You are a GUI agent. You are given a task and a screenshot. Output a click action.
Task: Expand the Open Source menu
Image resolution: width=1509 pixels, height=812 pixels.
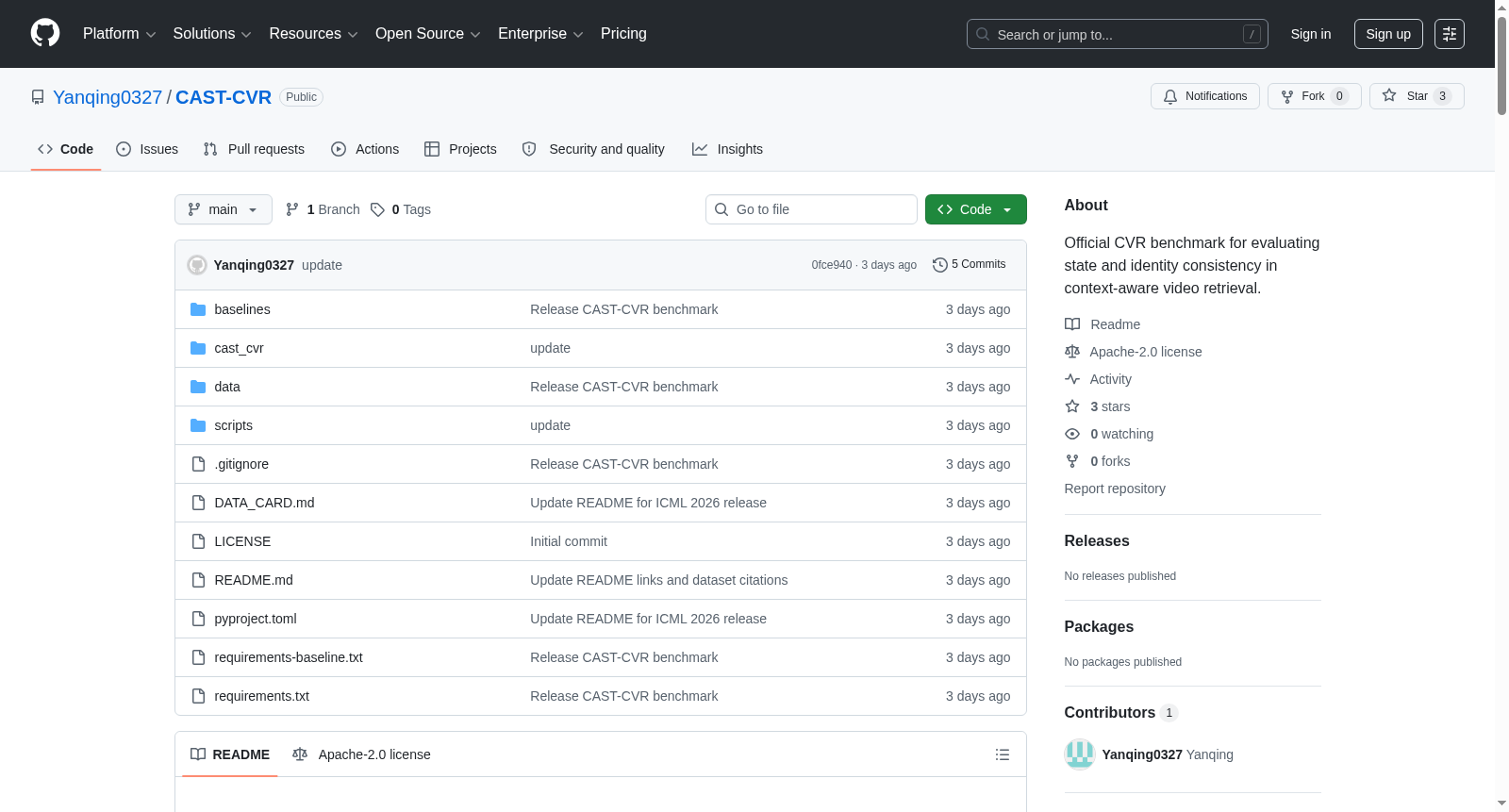point(428,34)
